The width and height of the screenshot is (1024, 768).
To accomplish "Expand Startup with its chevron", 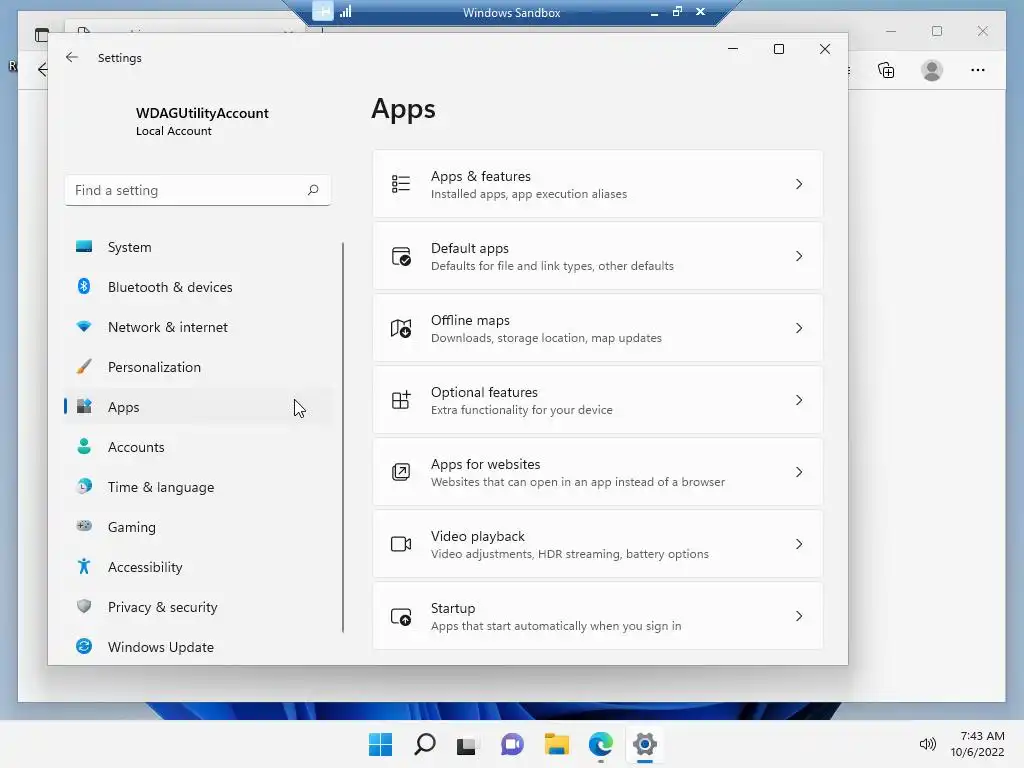I will point(799,616).
